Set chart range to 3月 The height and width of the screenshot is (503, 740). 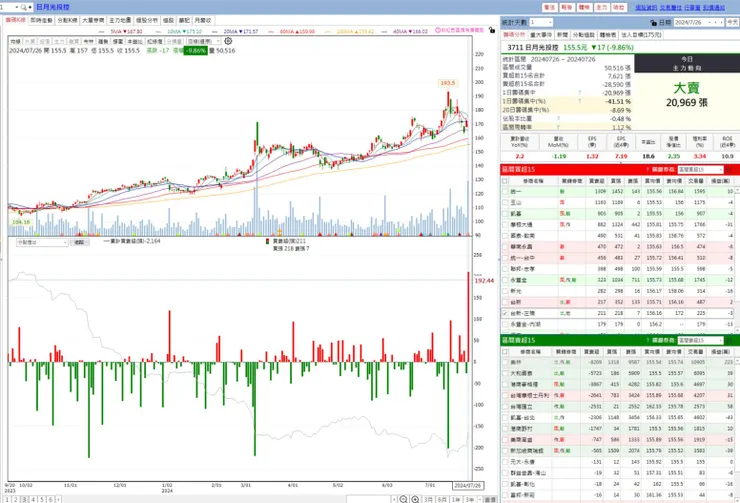pyautogui.click(x=428, y=499)
